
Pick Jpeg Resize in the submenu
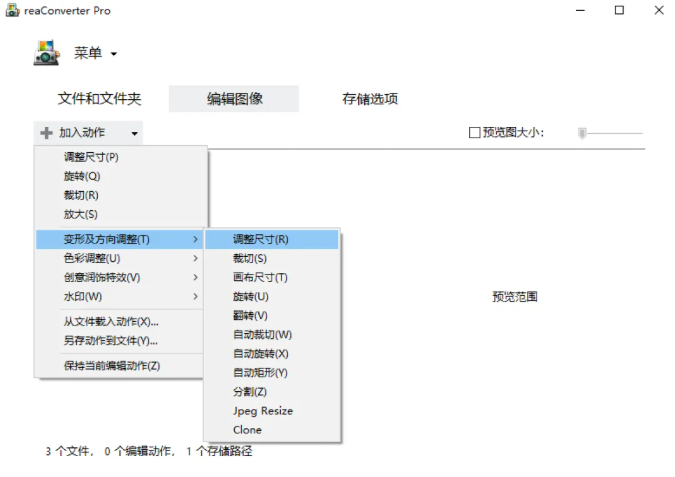point(272,411)
